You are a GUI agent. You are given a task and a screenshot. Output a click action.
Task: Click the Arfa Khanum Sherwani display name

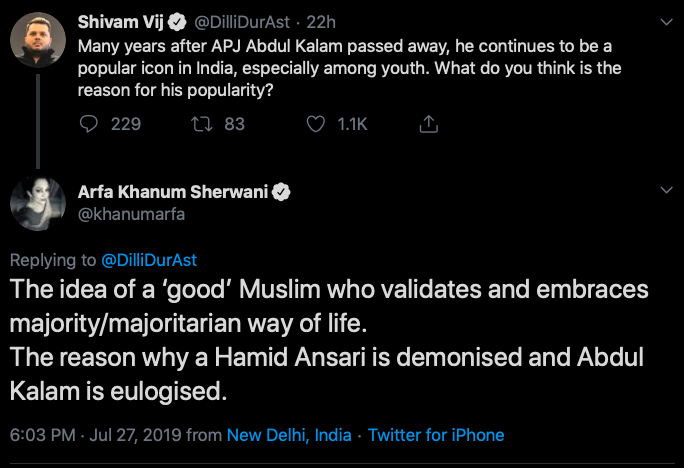174,193
